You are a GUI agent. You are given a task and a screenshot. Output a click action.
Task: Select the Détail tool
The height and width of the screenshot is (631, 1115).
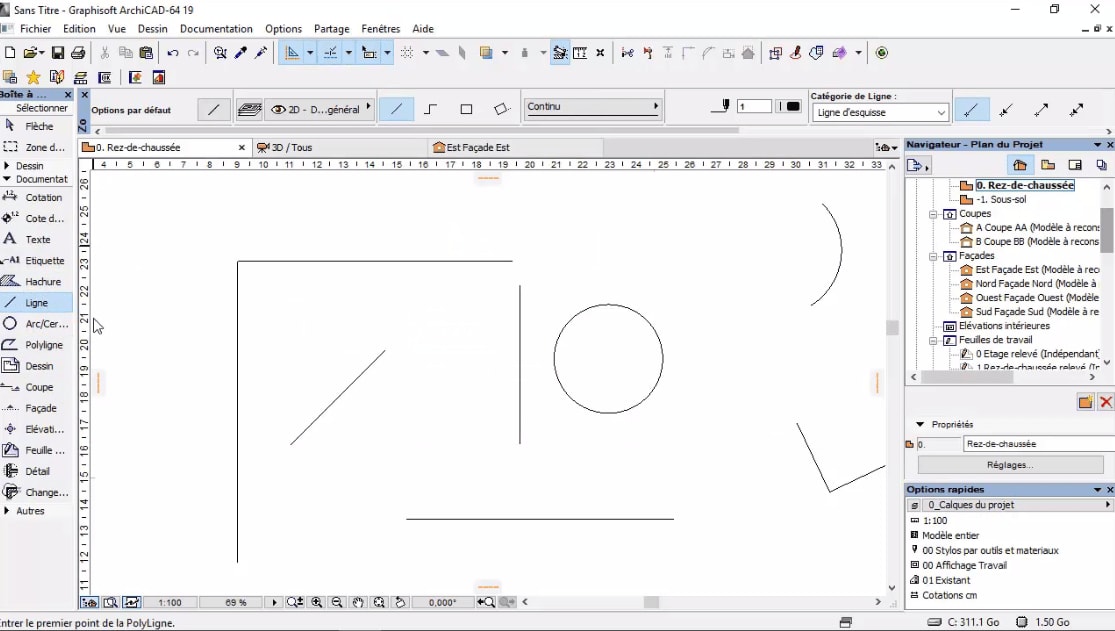click(x=36, y=471)
